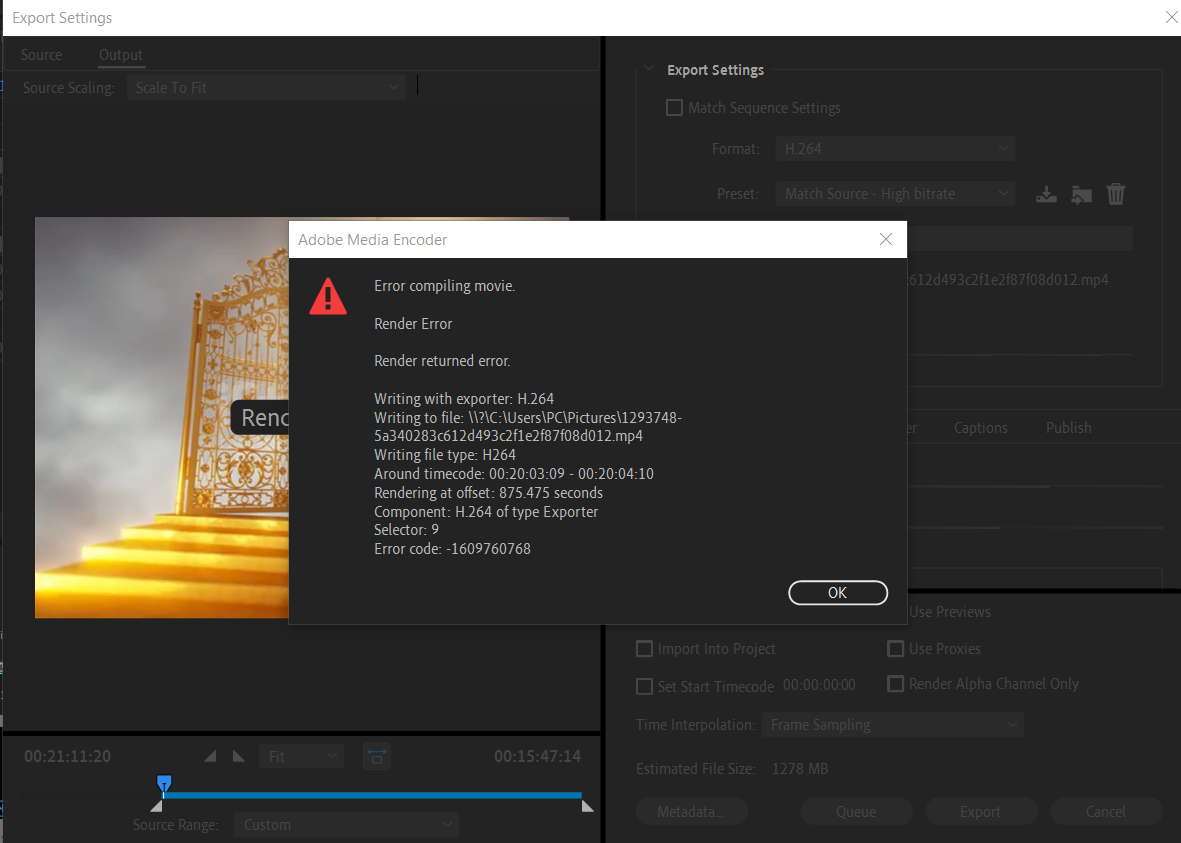1181x843 pixels.
Task: Switch to the Source tab
Action: point(41,55)
